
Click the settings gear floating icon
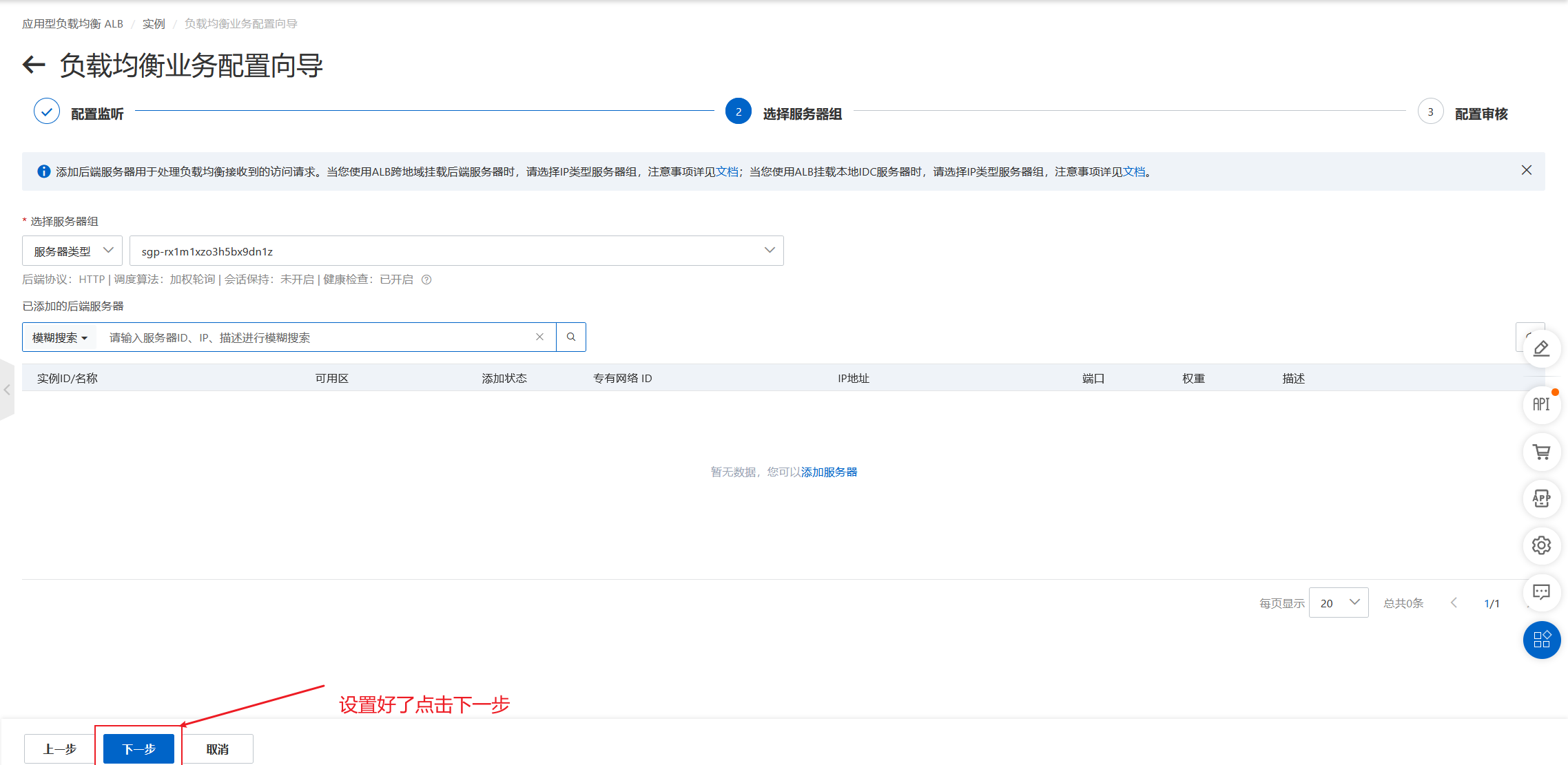click(1541, 545)
